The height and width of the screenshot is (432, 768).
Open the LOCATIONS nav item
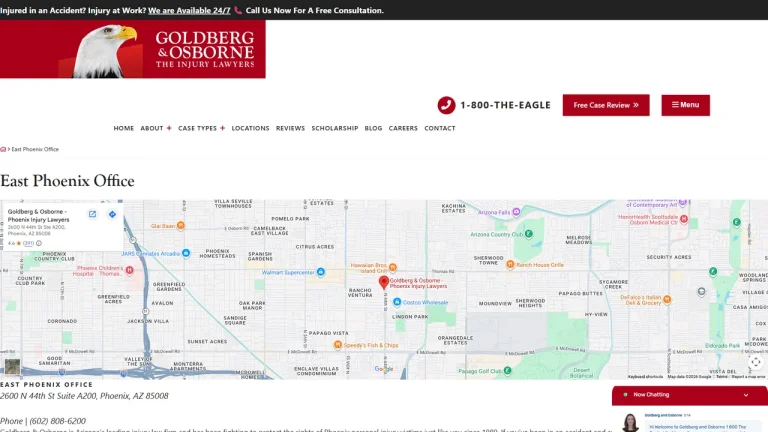(250, 128)
